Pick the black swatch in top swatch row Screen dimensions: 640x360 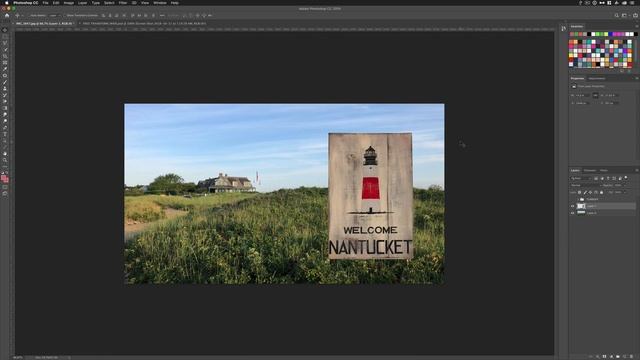click(x=589, y=34)
